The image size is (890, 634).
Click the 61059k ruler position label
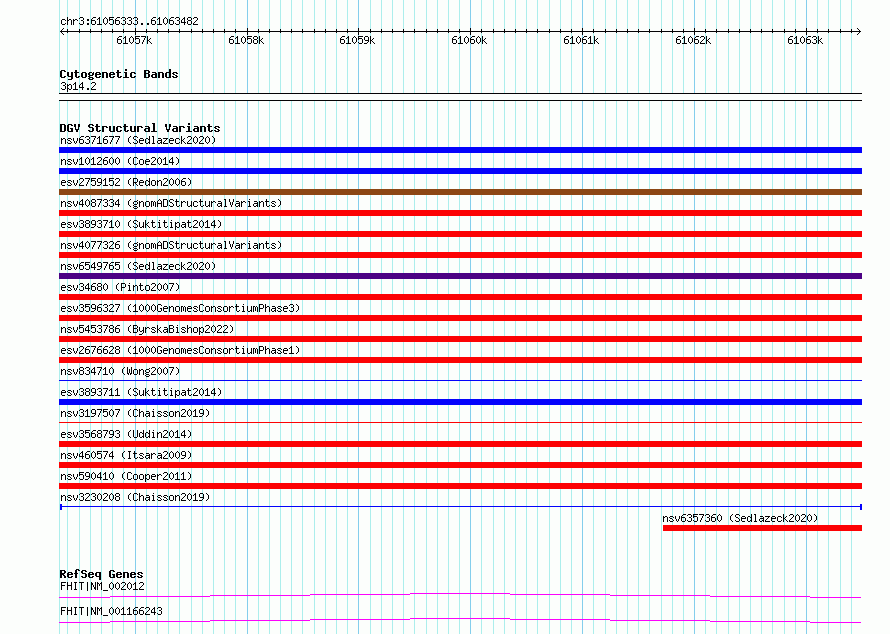tap(357, 40)
